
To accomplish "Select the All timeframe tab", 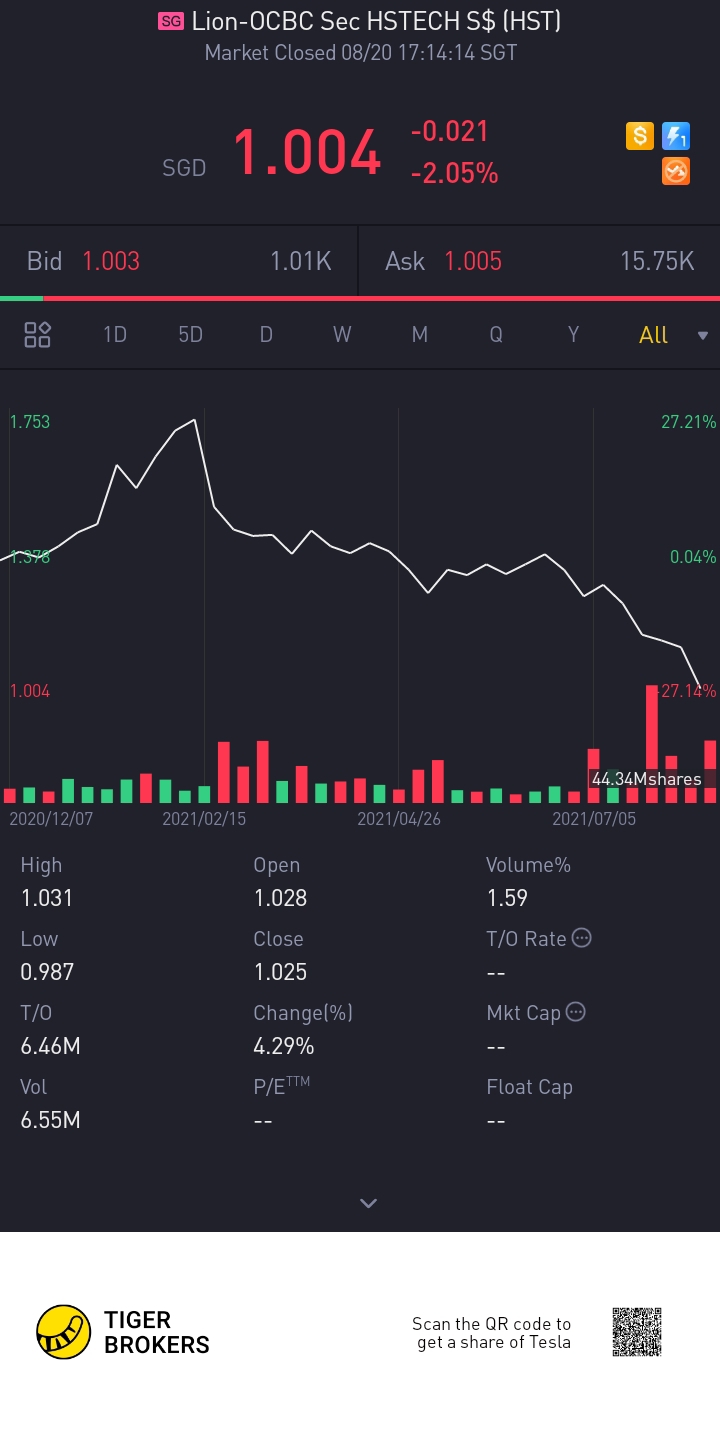I will [653, 335].
